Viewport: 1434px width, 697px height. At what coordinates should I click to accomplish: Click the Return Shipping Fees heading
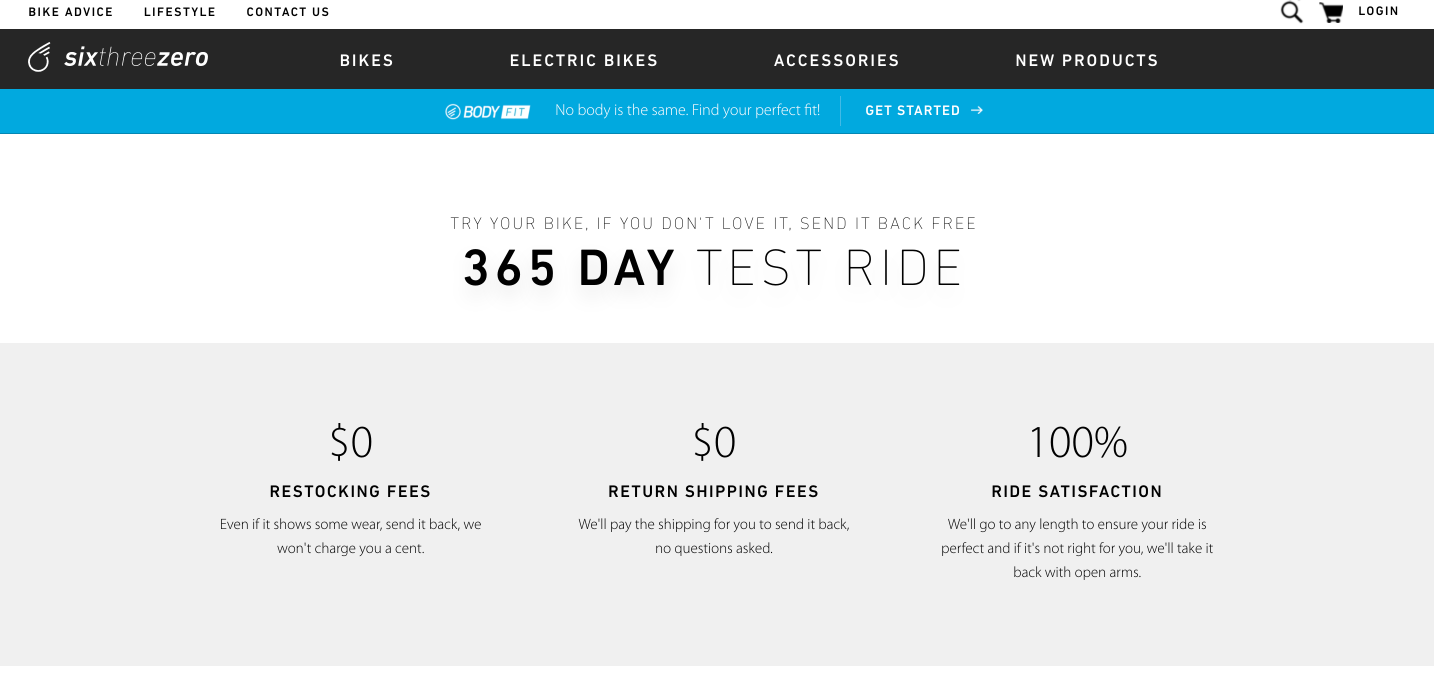(713, 491)
